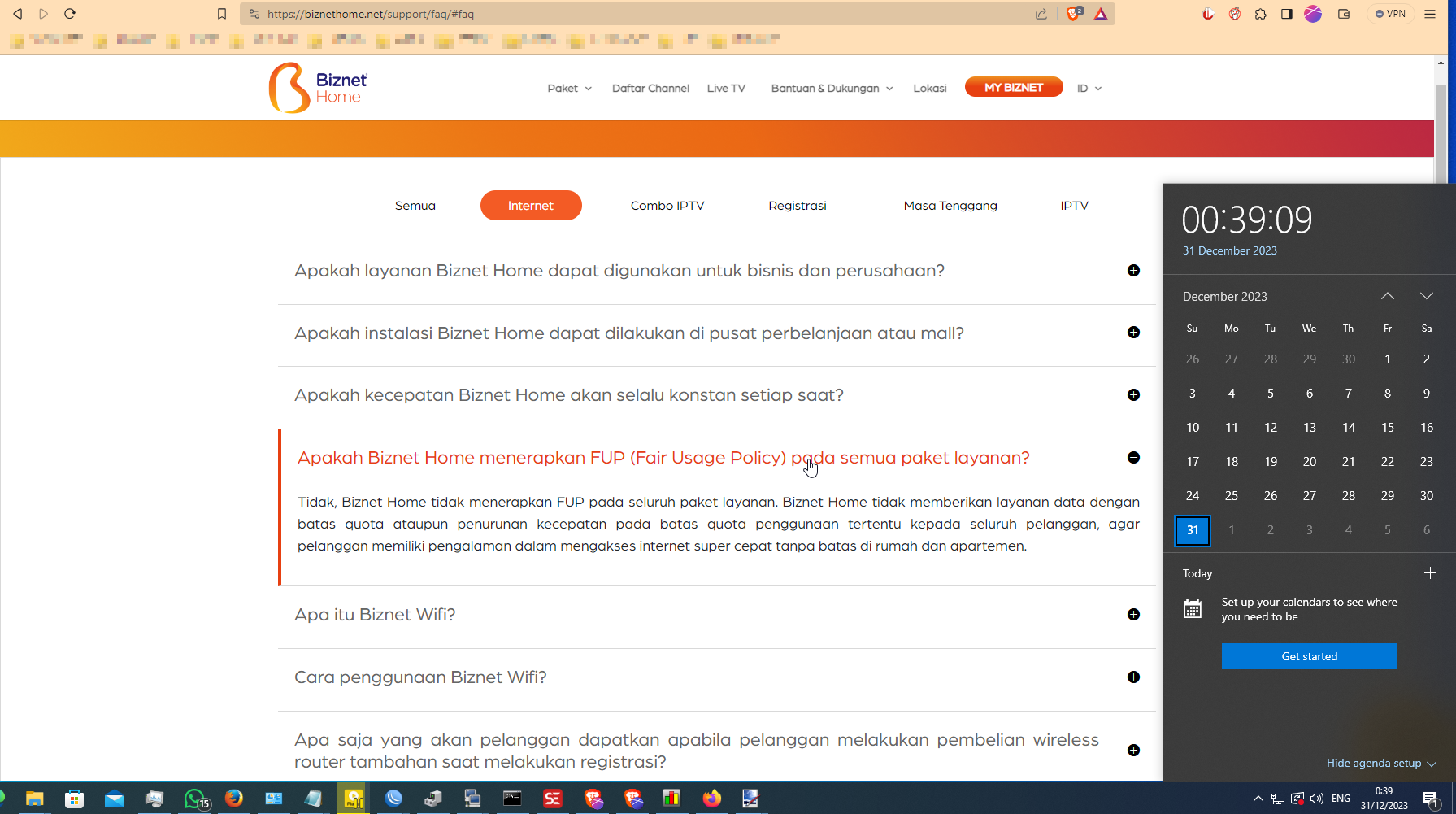Select the Semua filter tab

415,205
